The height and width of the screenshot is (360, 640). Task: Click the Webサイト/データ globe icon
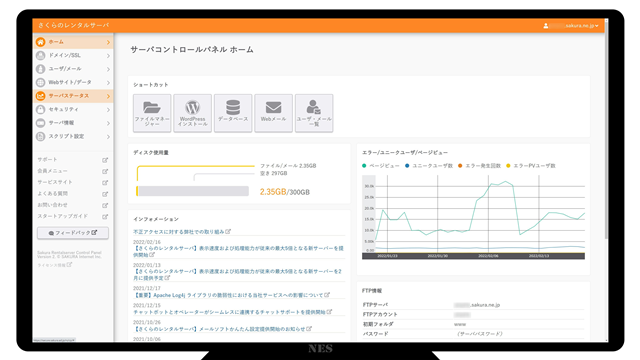point(40,82)
